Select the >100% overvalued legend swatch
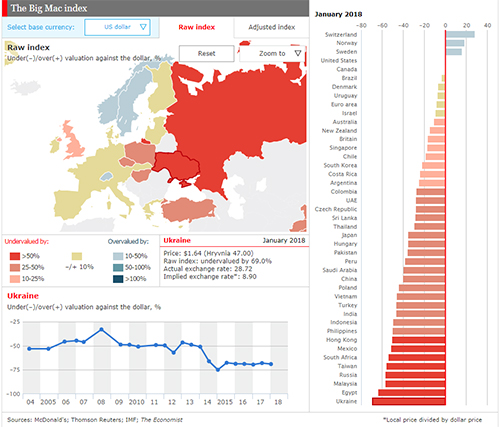This screenshot has width=500, height=427. [x=118, y=279]
